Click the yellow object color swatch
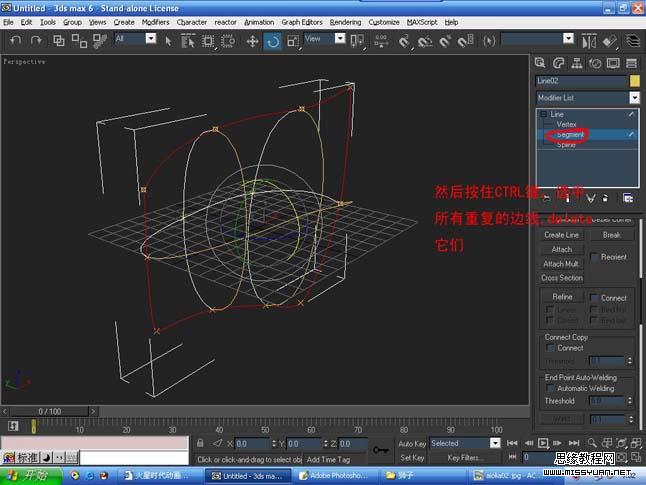This screenshot has height=485, width=646. point(635,81)
